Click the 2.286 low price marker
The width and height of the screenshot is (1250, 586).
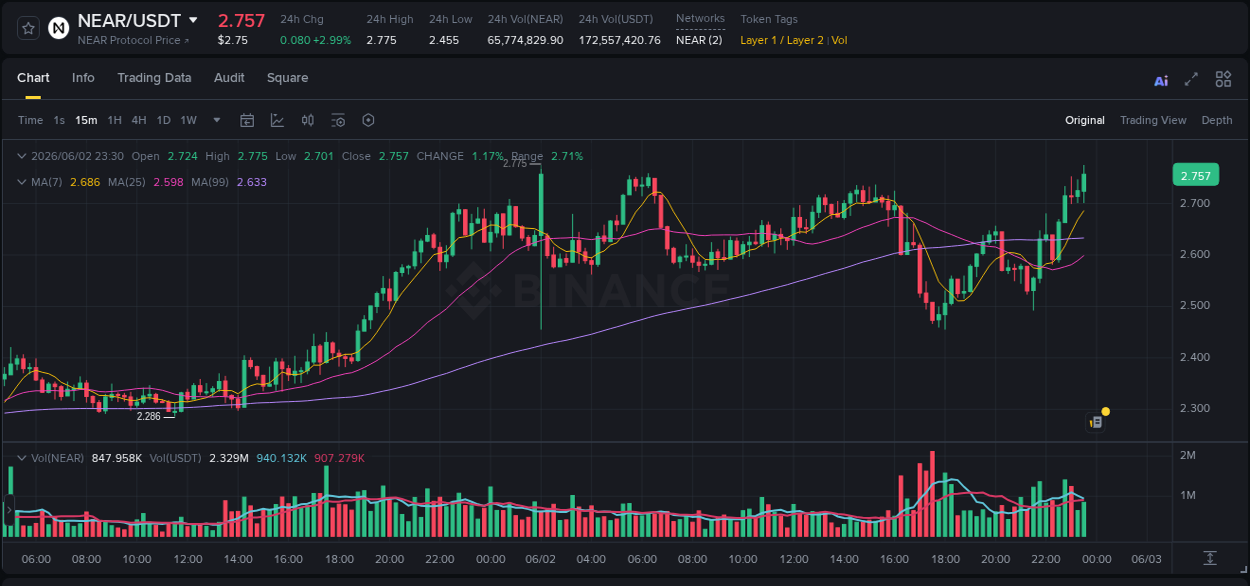coord(148,416)
